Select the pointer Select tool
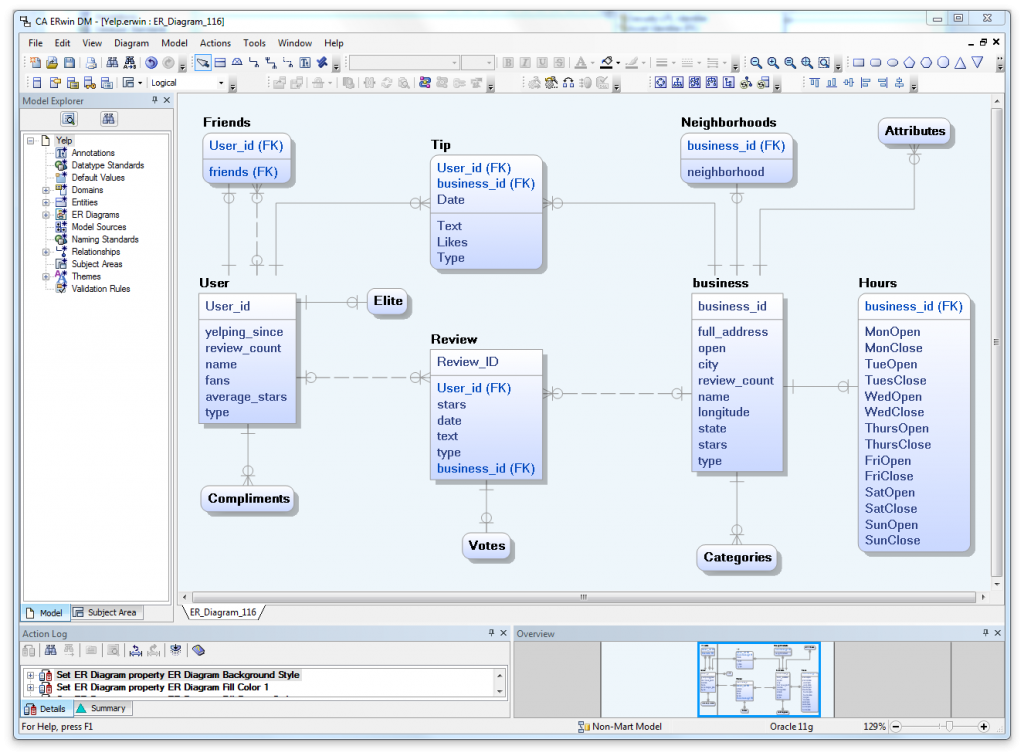The image size is (1024, 756). [x=203, y=63]
